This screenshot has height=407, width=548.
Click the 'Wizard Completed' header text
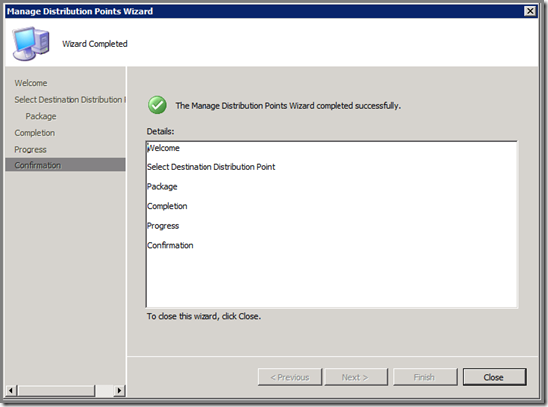[95, 44]
